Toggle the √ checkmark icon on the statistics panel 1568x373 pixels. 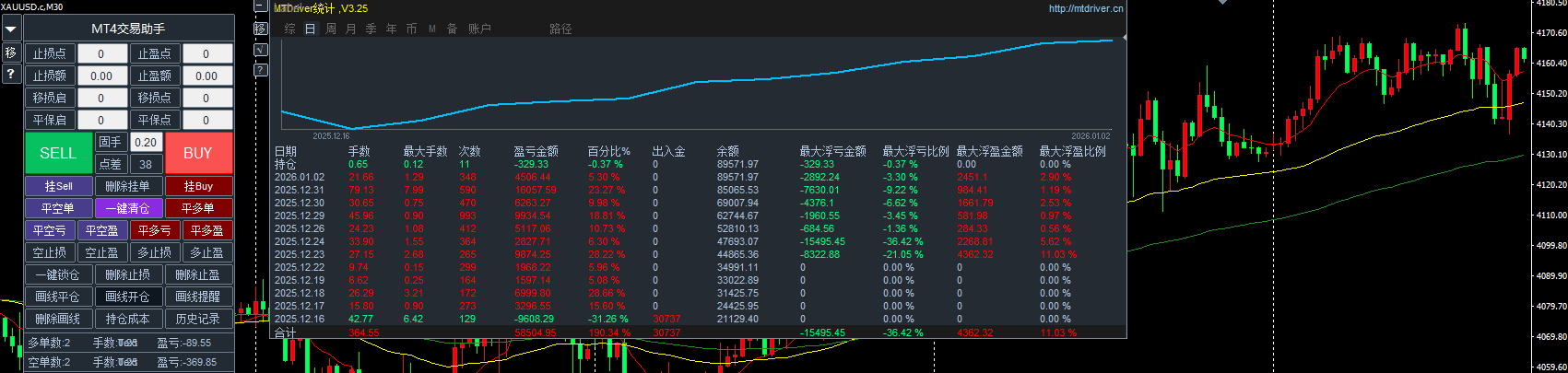(261, 49)
